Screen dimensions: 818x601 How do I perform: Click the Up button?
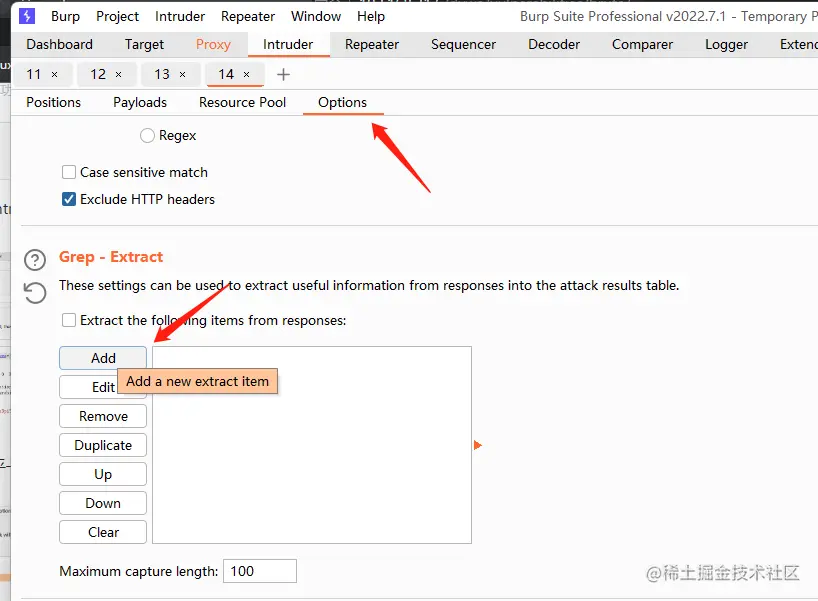click(x=103, y=474)
